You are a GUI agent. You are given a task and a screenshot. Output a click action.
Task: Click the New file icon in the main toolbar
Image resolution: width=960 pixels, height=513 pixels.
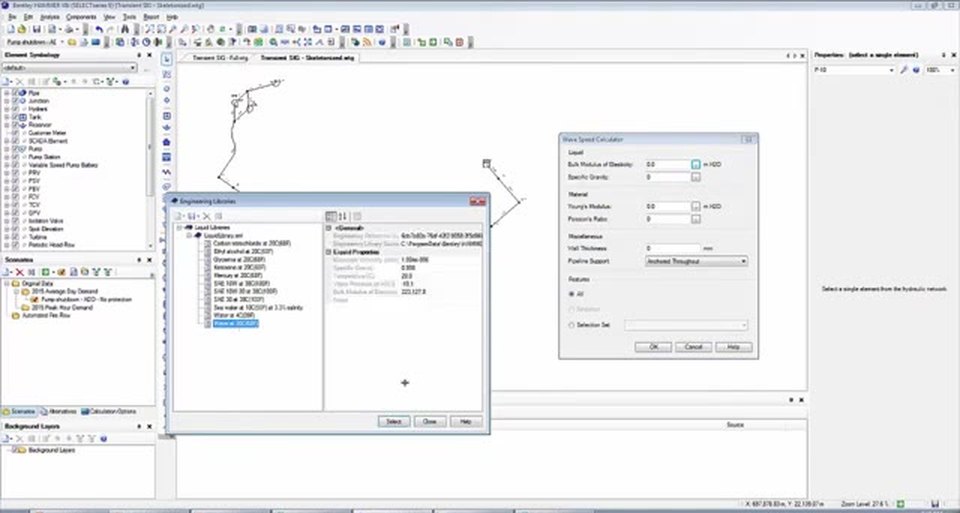(x=12, y=29)
